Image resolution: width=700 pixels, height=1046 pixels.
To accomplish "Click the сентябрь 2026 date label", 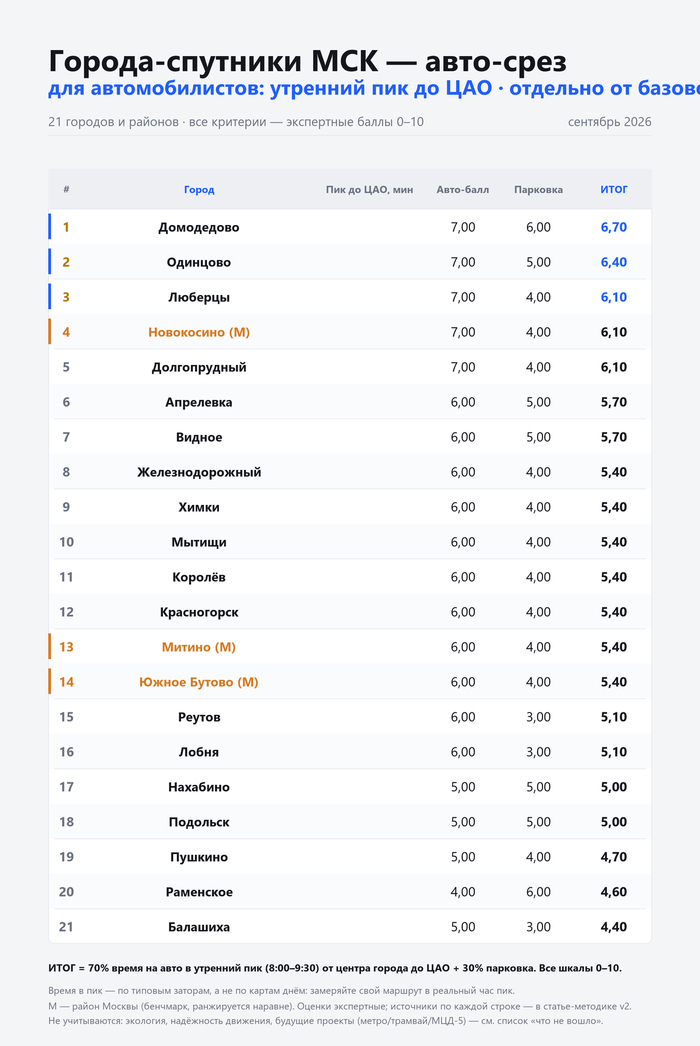I will coord(609,122).
